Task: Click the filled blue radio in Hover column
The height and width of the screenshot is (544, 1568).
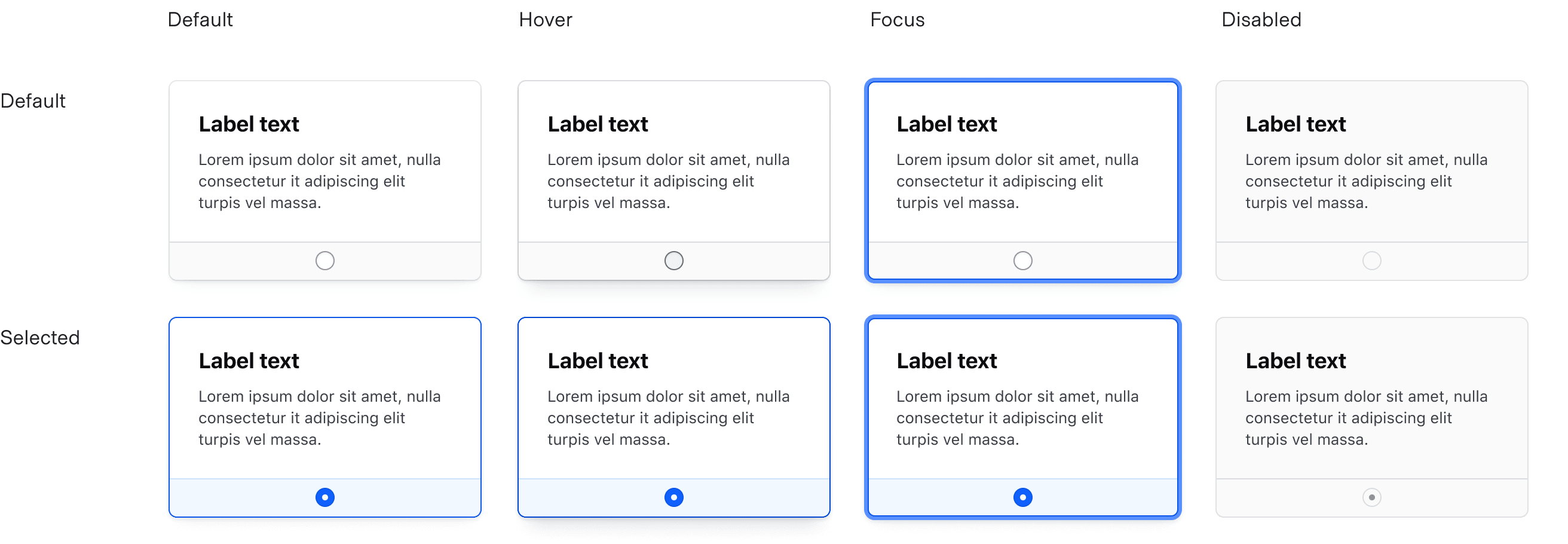Action: click(x=674, y=497)
